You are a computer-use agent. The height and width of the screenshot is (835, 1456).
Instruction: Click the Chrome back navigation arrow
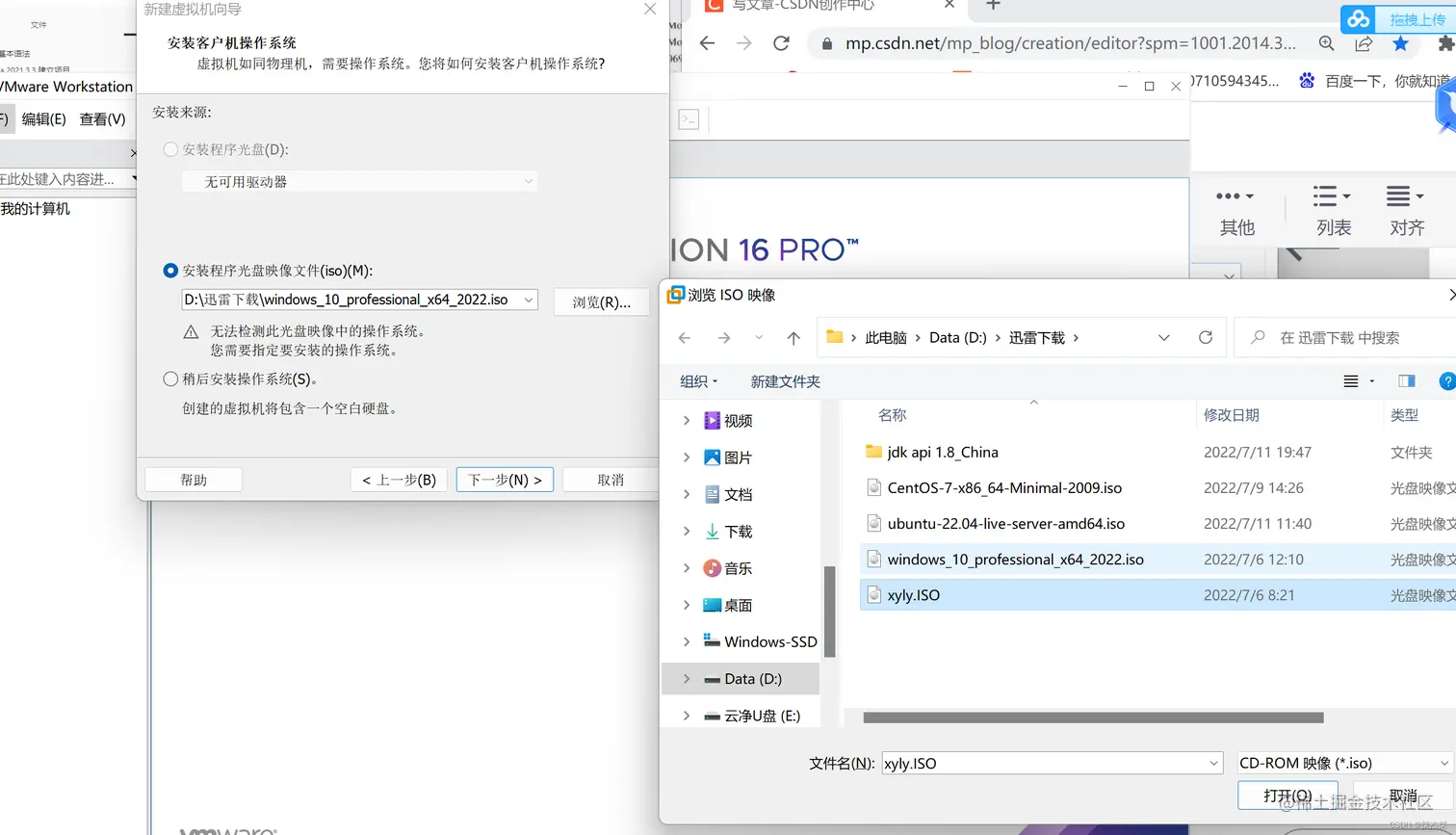(707, 43)
